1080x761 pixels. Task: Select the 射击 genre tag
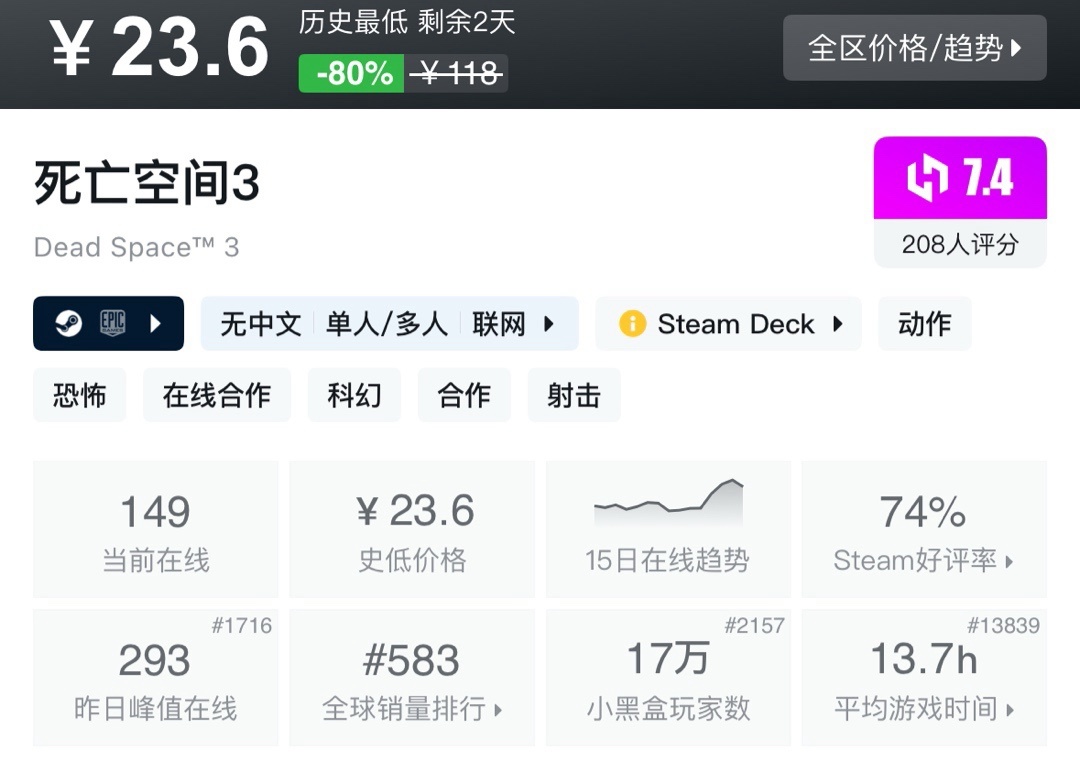[x=574, y=395]
